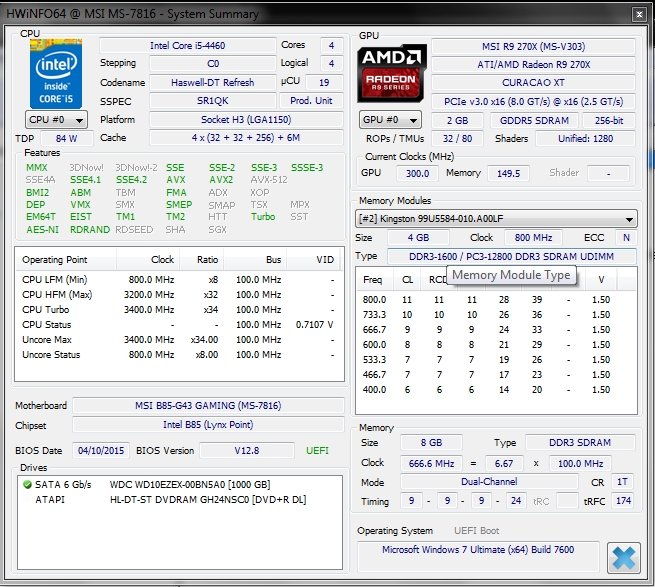
Task: Select the CPU HFM (Max) row
Action: pyautogui.click(x=178, y=295)
